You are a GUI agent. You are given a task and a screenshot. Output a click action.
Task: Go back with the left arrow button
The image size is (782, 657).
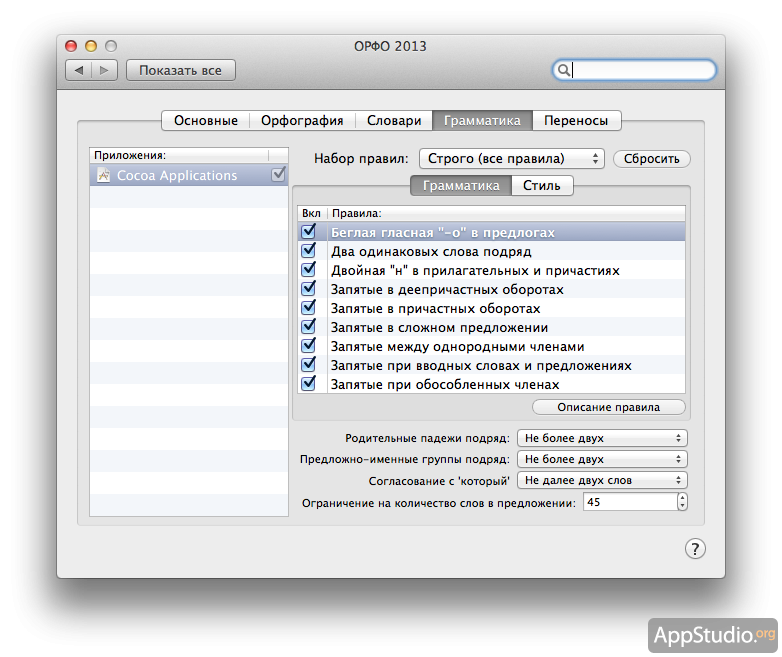tap(79, 70)
